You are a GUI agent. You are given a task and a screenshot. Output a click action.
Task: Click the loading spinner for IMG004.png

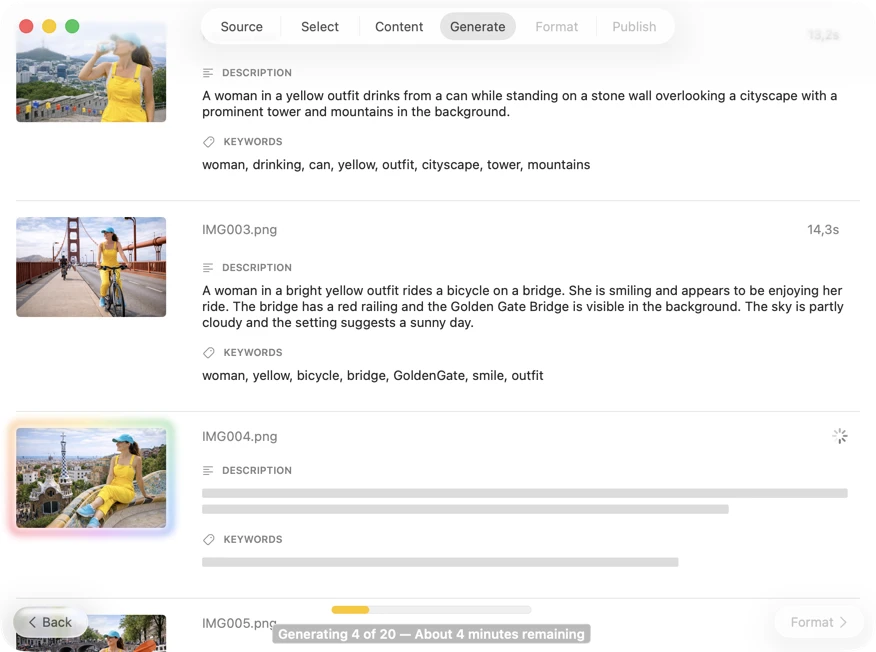click(x=839, y=436)
